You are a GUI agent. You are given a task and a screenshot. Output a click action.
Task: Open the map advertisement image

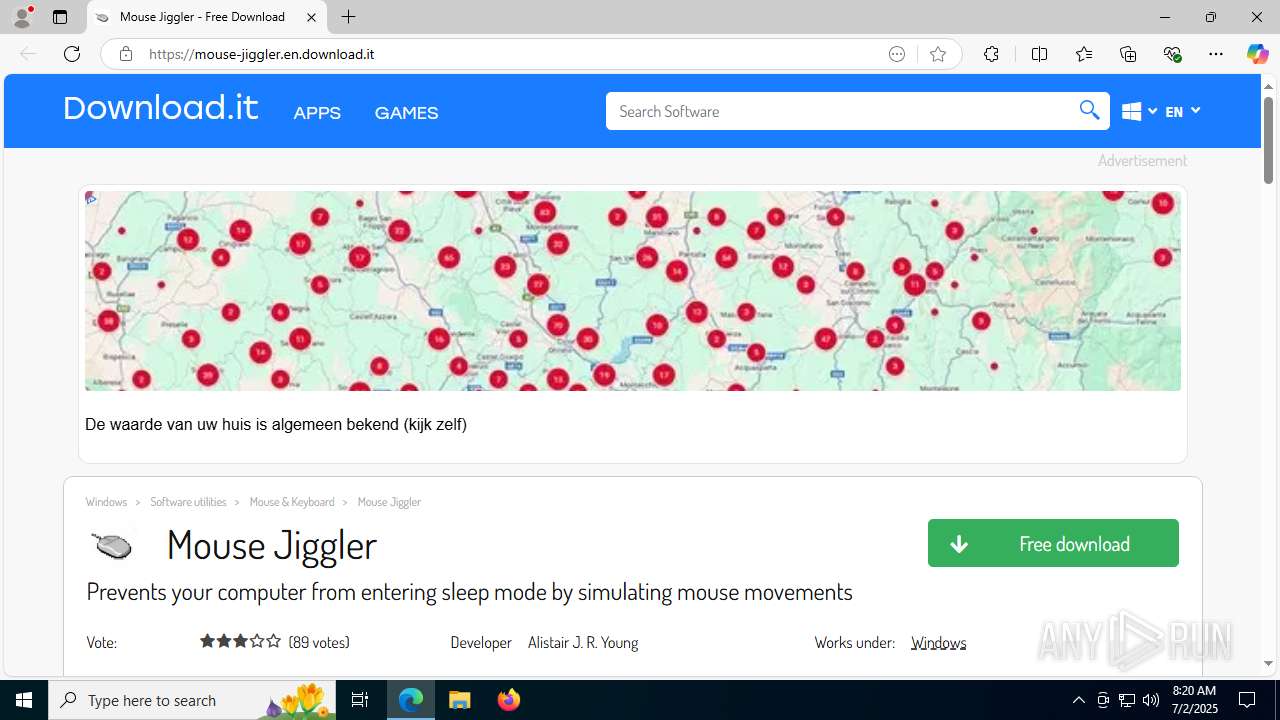(633, 291)
